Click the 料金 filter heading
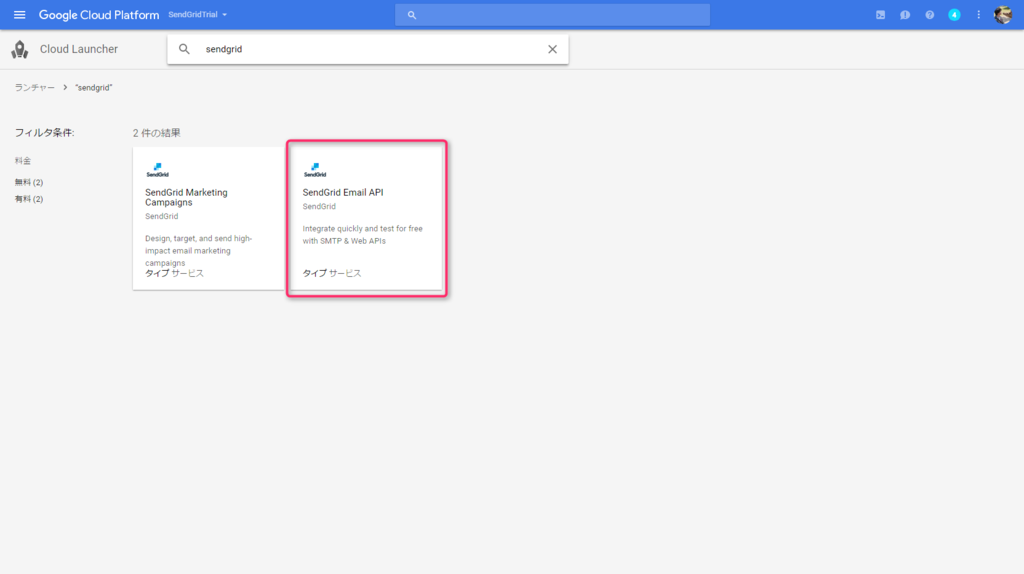 click(23, 161)
